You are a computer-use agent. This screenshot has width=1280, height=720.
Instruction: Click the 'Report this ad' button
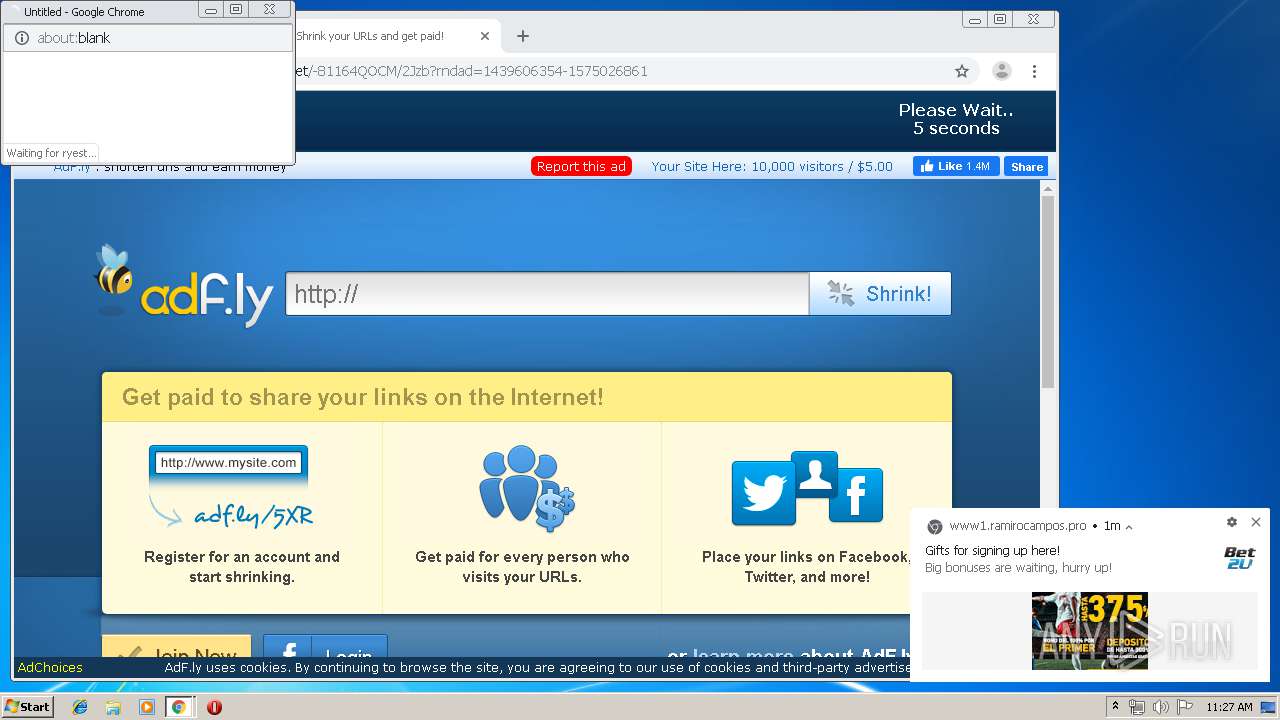point(581,166)
